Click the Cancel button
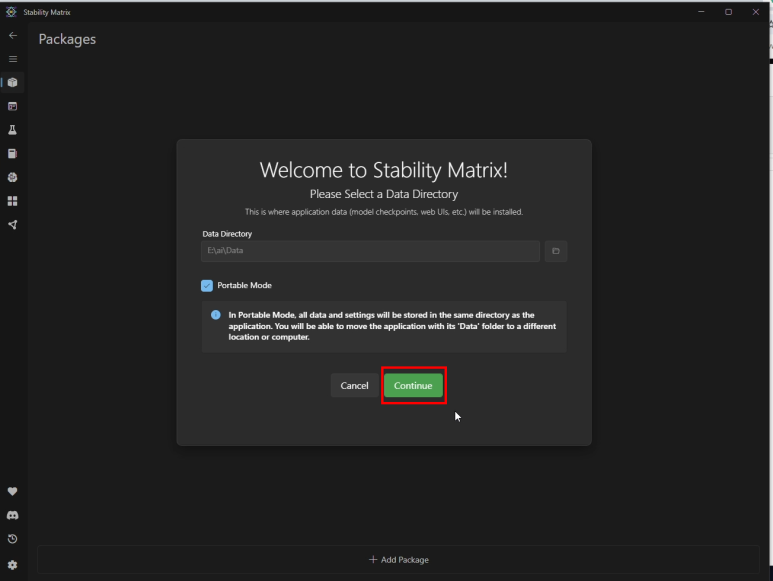The height and width of the screenshot is (581, 773). point(354,385)
